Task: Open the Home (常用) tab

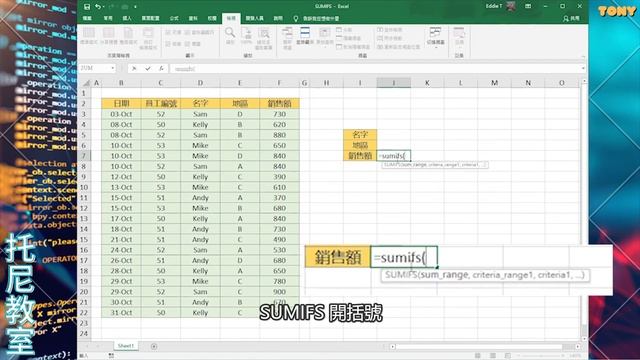Action: coord(108,18)
